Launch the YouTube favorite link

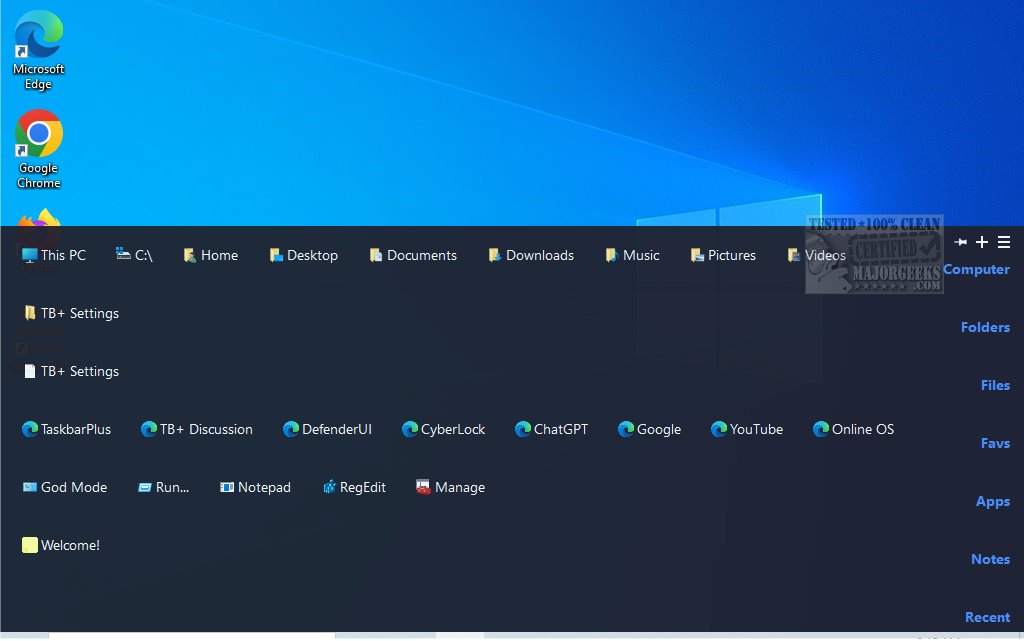tap(746, 430)
